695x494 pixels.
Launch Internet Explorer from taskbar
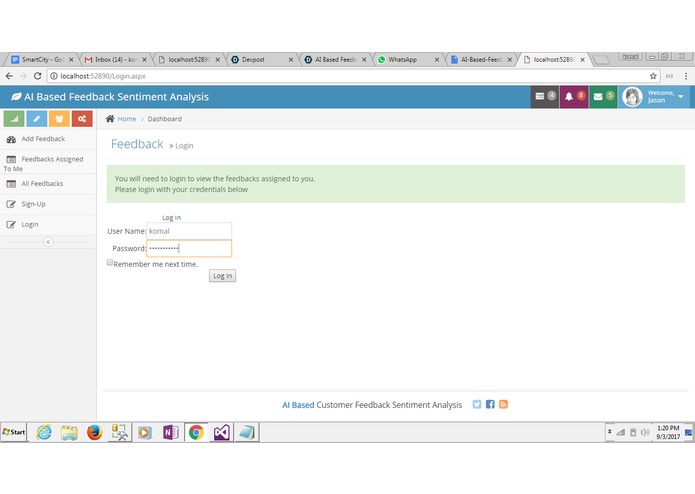coord(44,432)
